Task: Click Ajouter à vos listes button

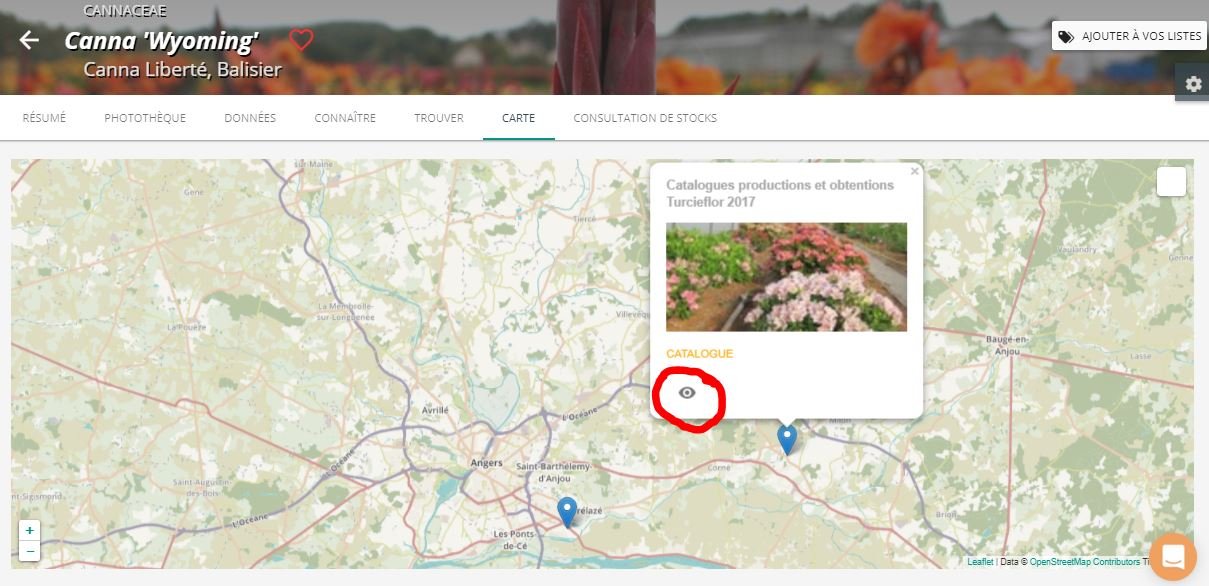Action: coord(1130,36)
